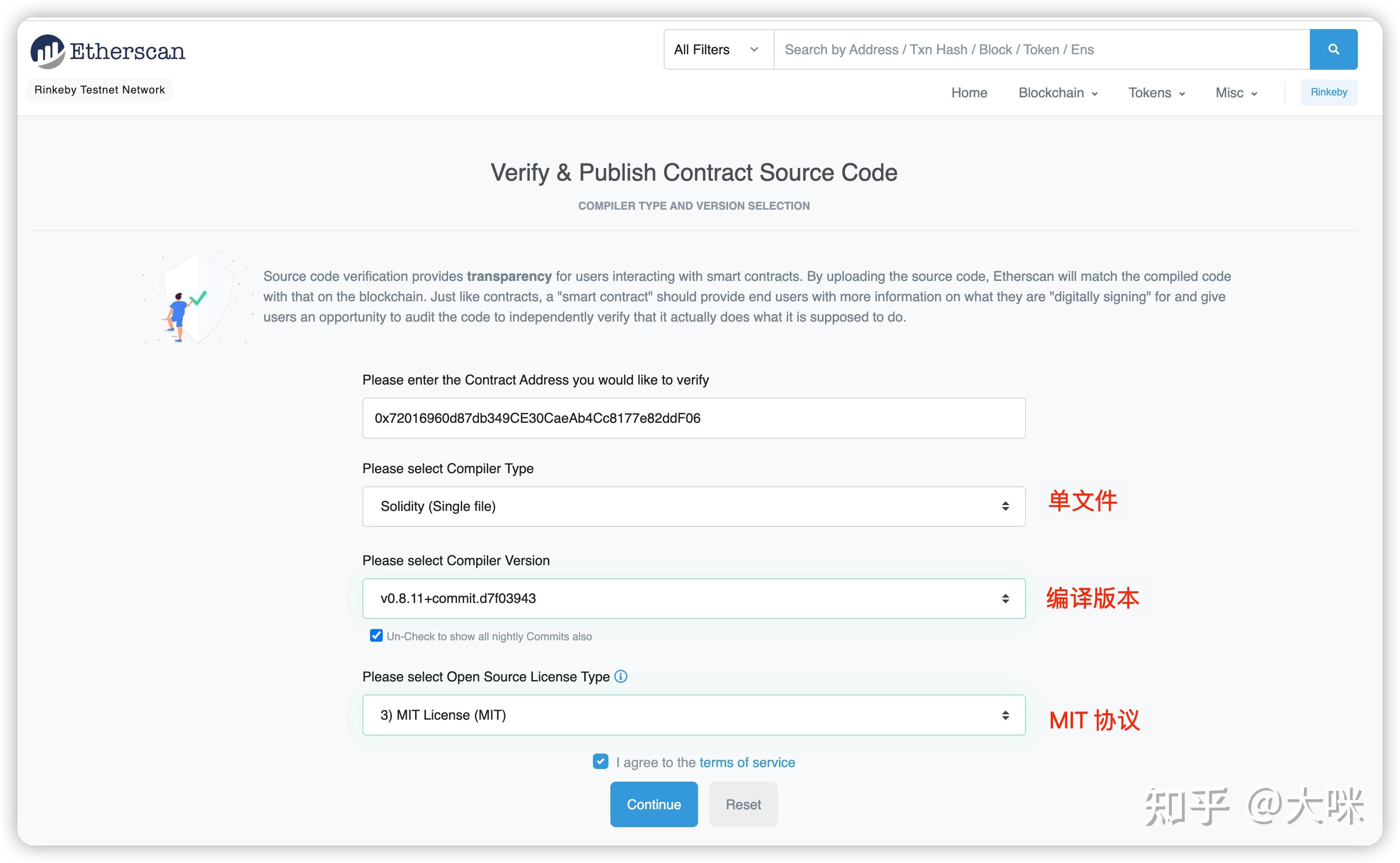The height and width of the screenshot is (863, 1400).
Task: Open the Misc menu
Action: tap(1234, 92)
